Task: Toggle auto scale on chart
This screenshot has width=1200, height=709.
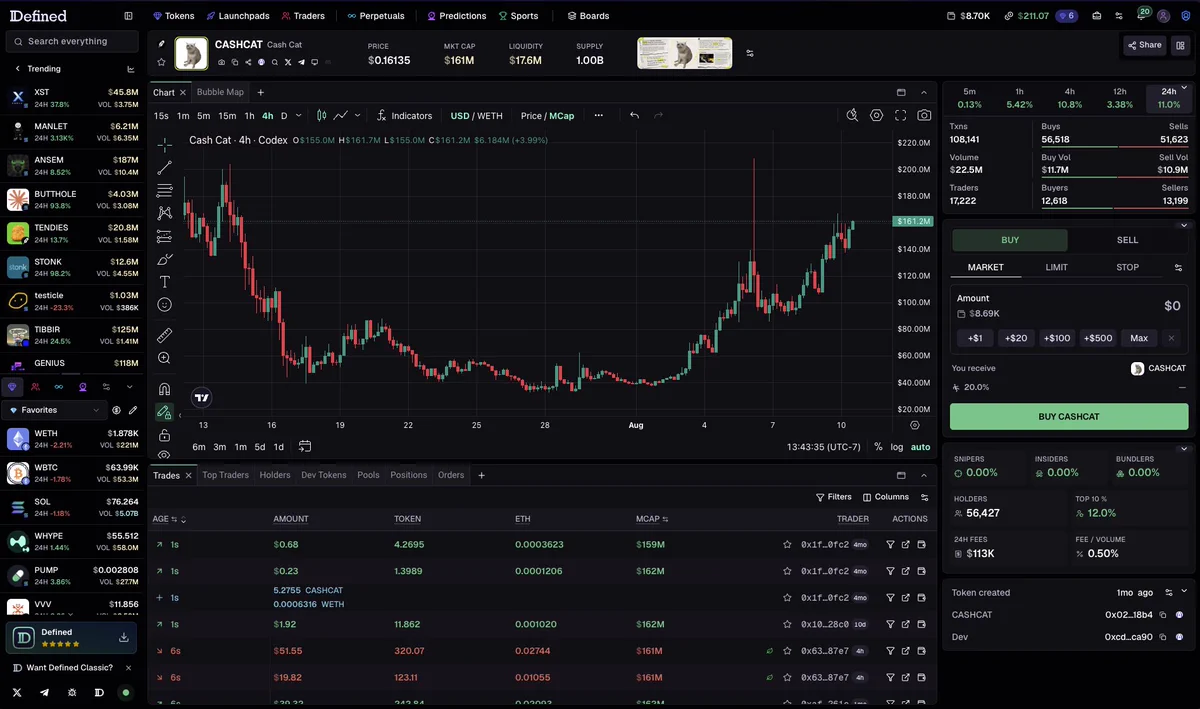Action: coord(920,447)
